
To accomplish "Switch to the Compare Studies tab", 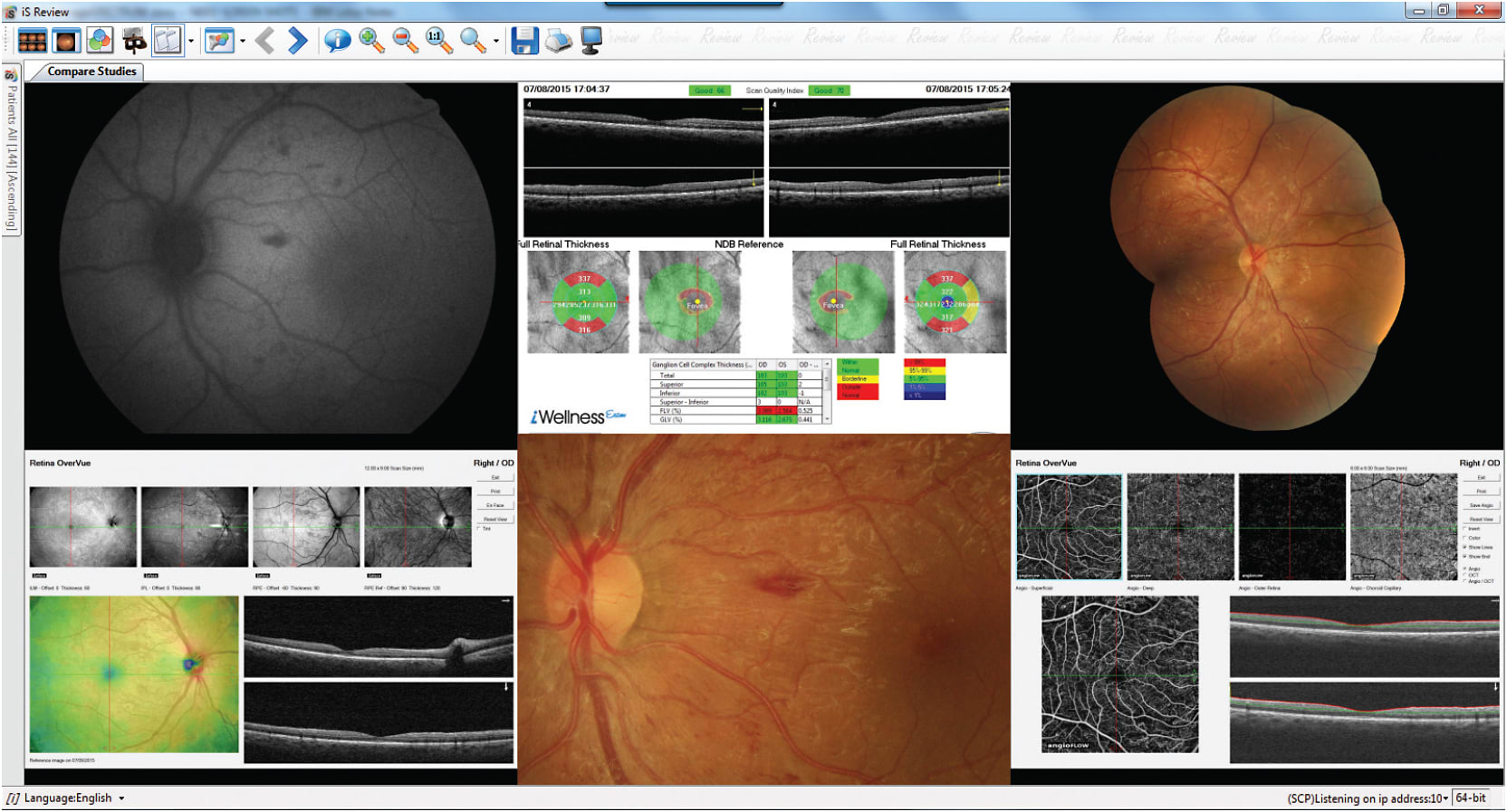I will tap(91, 72).
